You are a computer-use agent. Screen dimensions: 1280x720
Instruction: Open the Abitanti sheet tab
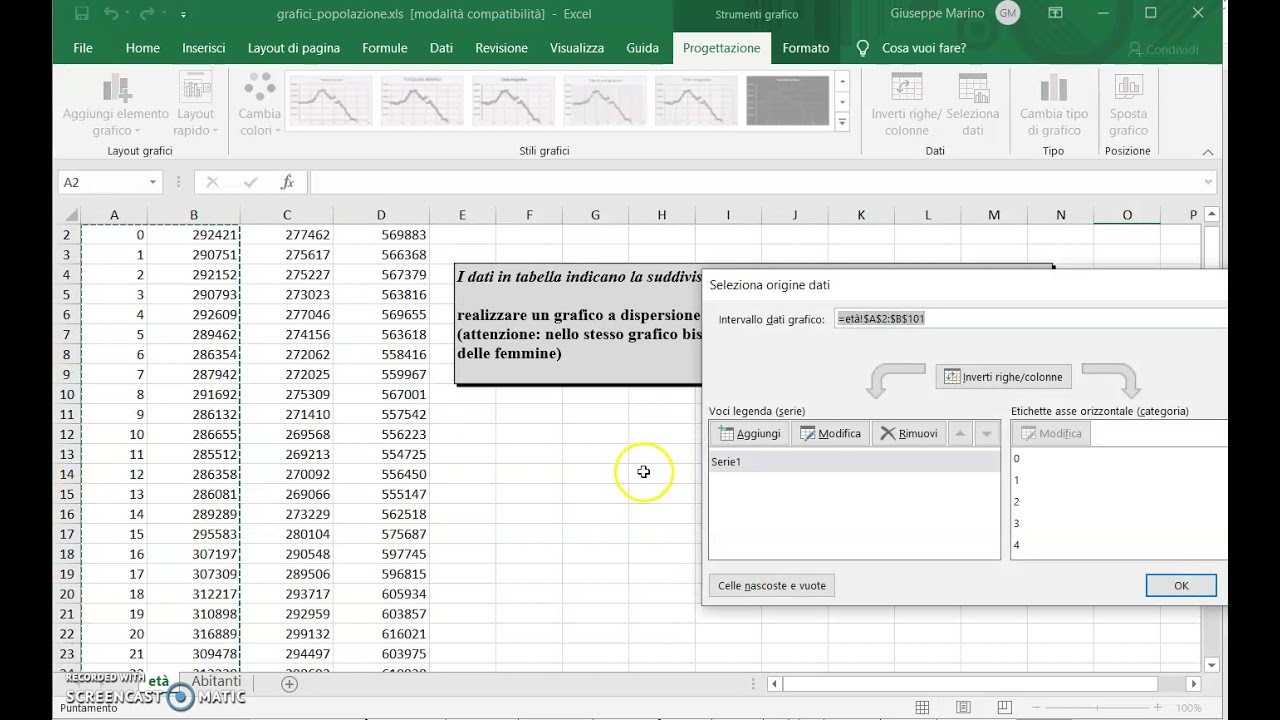click(216, 681)
